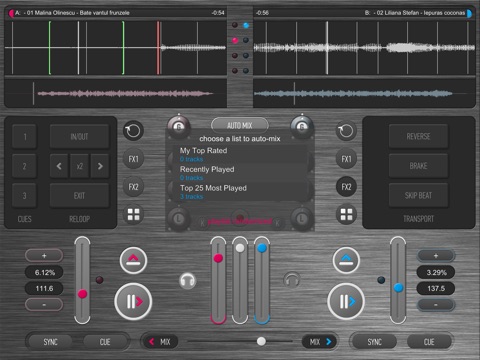This screenshot has width=480, height=360.
Task: Click SKIP BEAT button
Action: pyautogui.click(x=418, y=195)
